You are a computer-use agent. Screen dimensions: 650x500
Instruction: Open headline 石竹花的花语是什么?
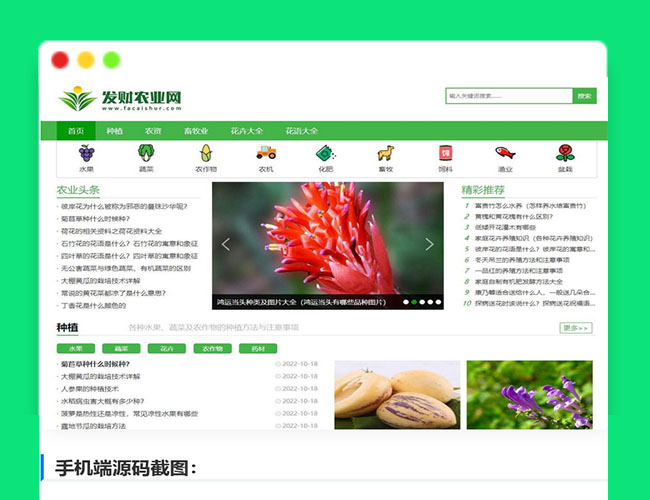coord(129,244)
